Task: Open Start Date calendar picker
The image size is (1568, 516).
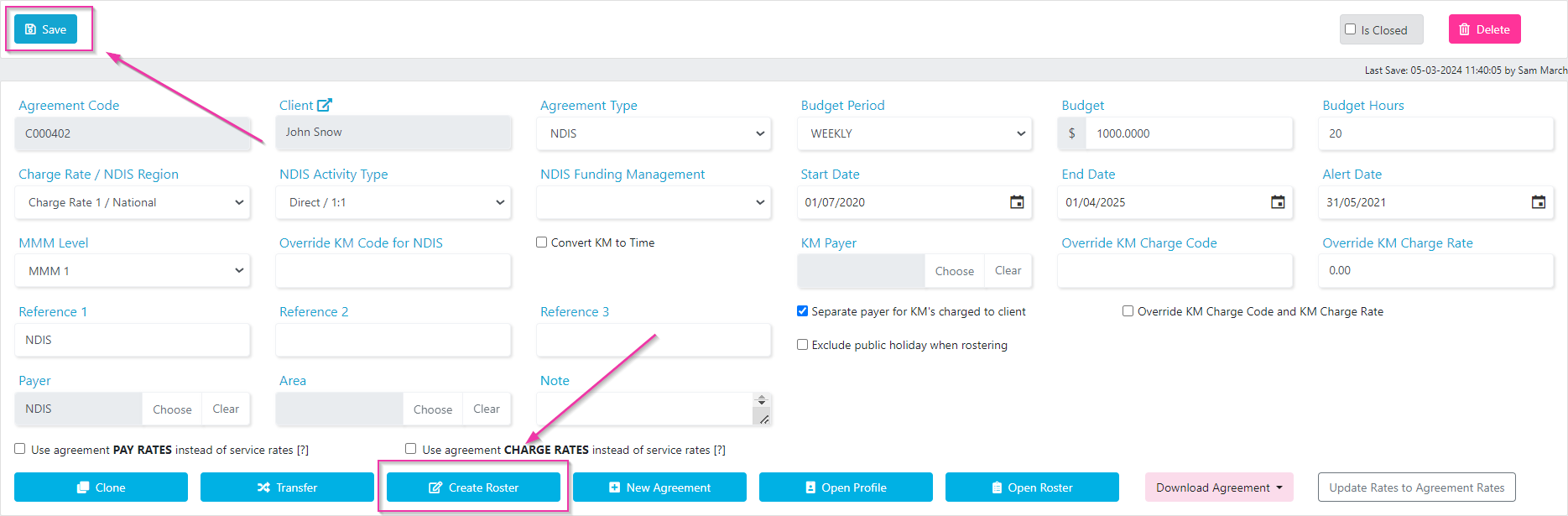Action: [1017, 202]
